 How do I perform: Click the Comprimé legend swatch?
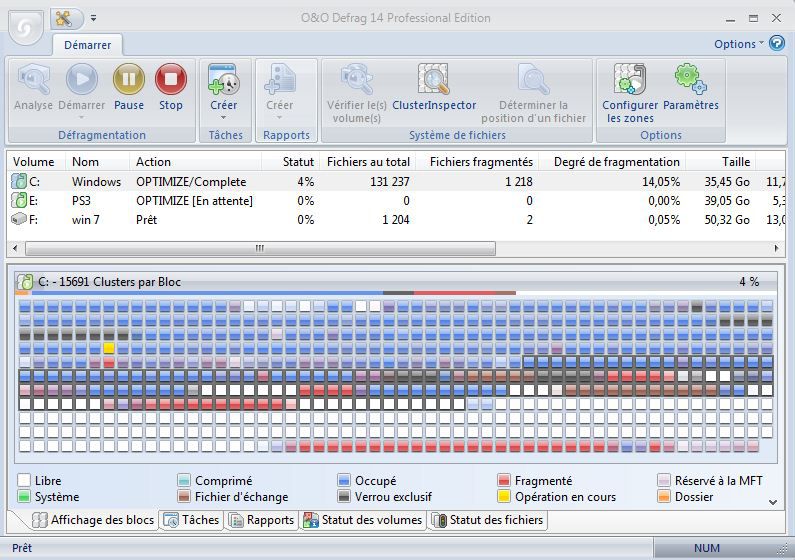pyautogui.click(x=184, y=480)
